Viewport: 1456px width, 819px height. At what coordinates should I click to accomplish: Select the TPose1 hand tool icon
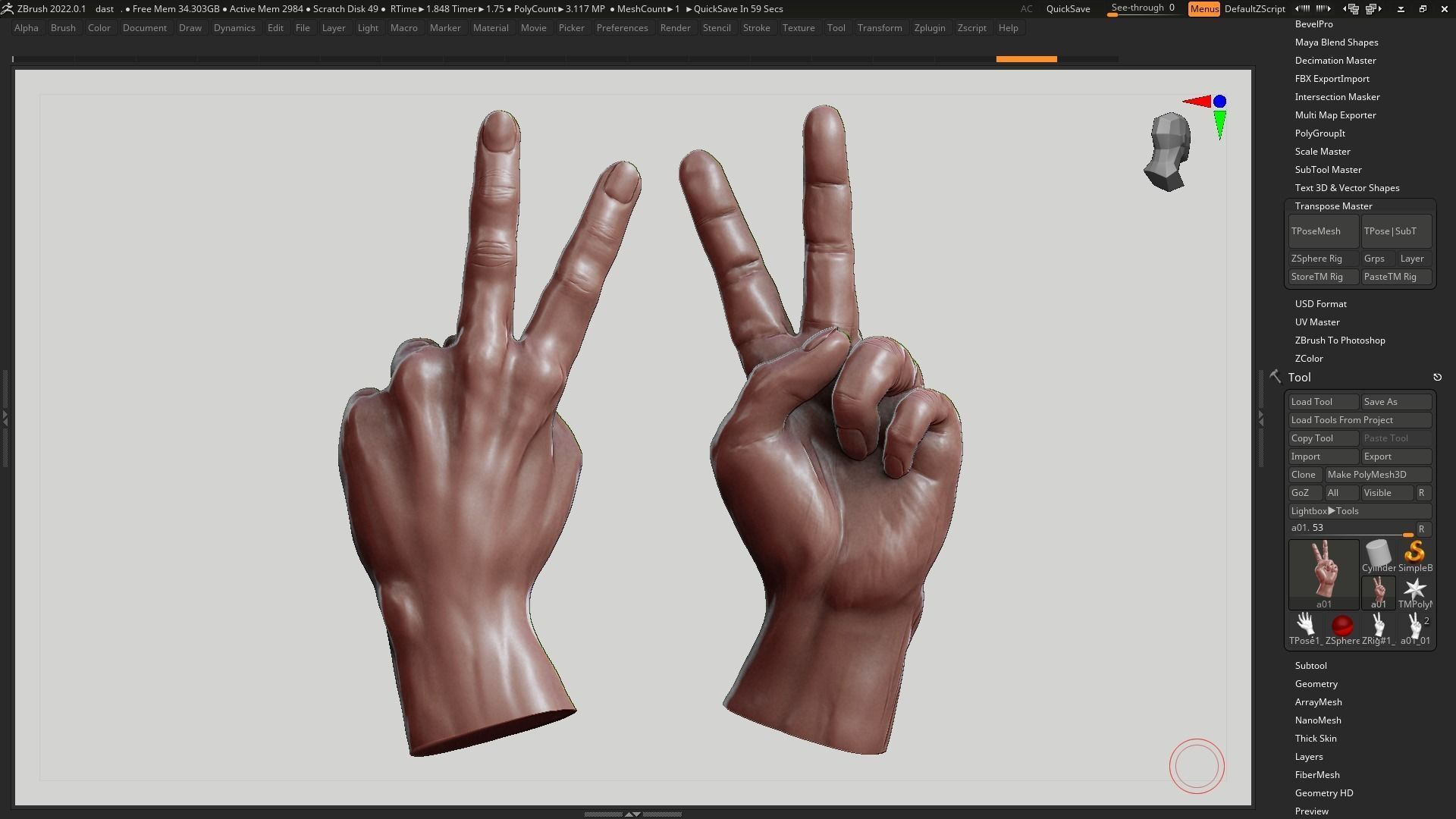(1305, 629)
